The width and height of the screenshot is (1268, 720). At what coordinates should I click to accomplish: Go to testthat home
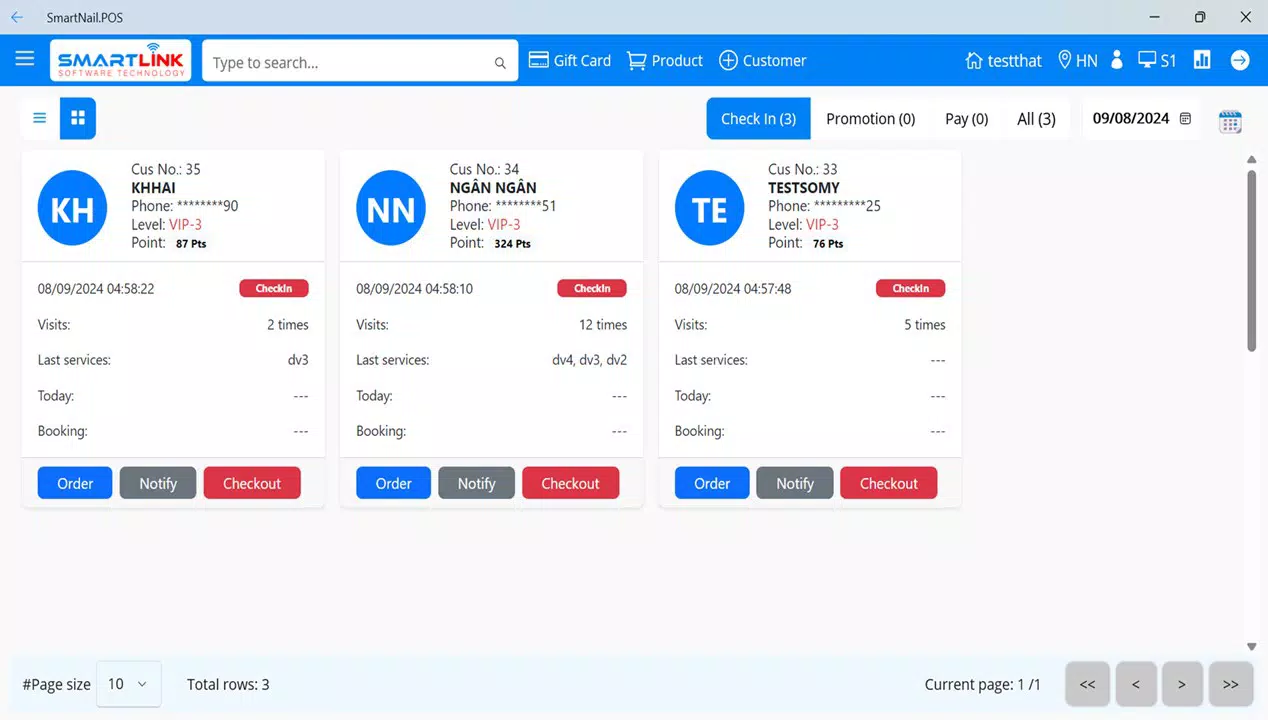point(1003,61)
